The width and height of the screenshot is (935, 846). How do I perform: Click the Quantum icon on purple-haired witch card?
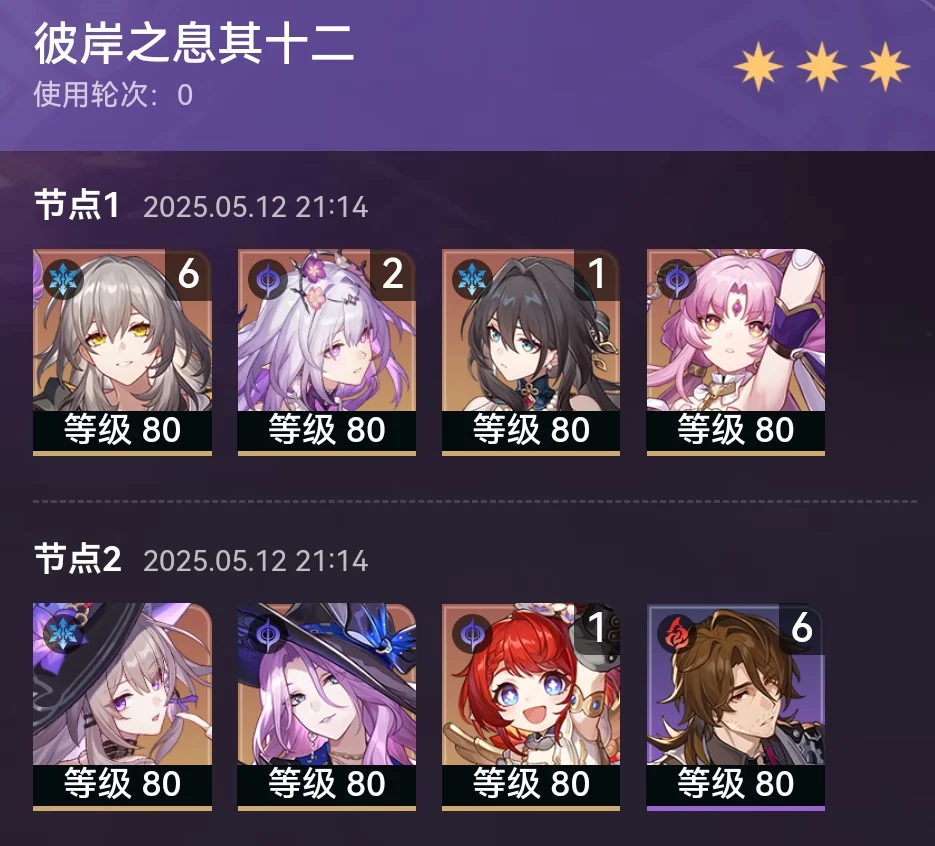pyautogui.click(x=268, y=633)
